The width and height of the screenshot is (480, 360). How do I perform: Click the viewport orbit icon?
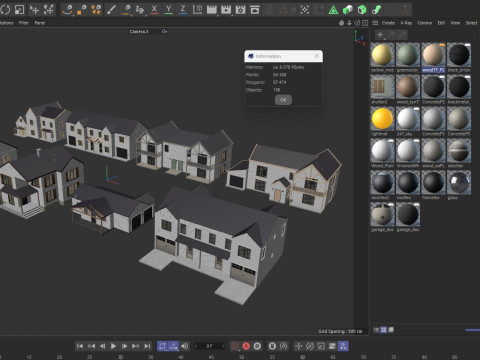point(357,23)
